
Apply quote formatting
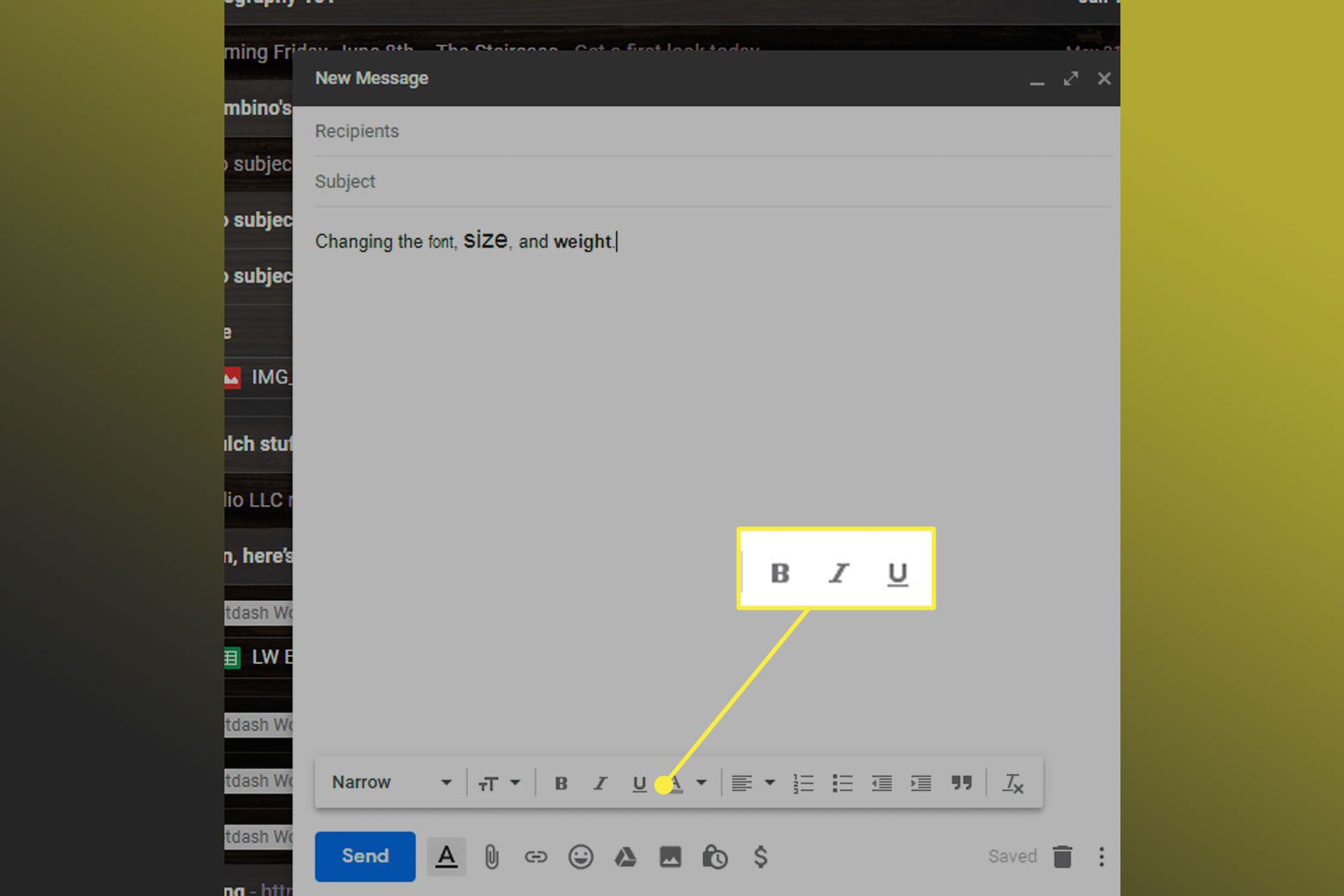(x=961, y=782)
